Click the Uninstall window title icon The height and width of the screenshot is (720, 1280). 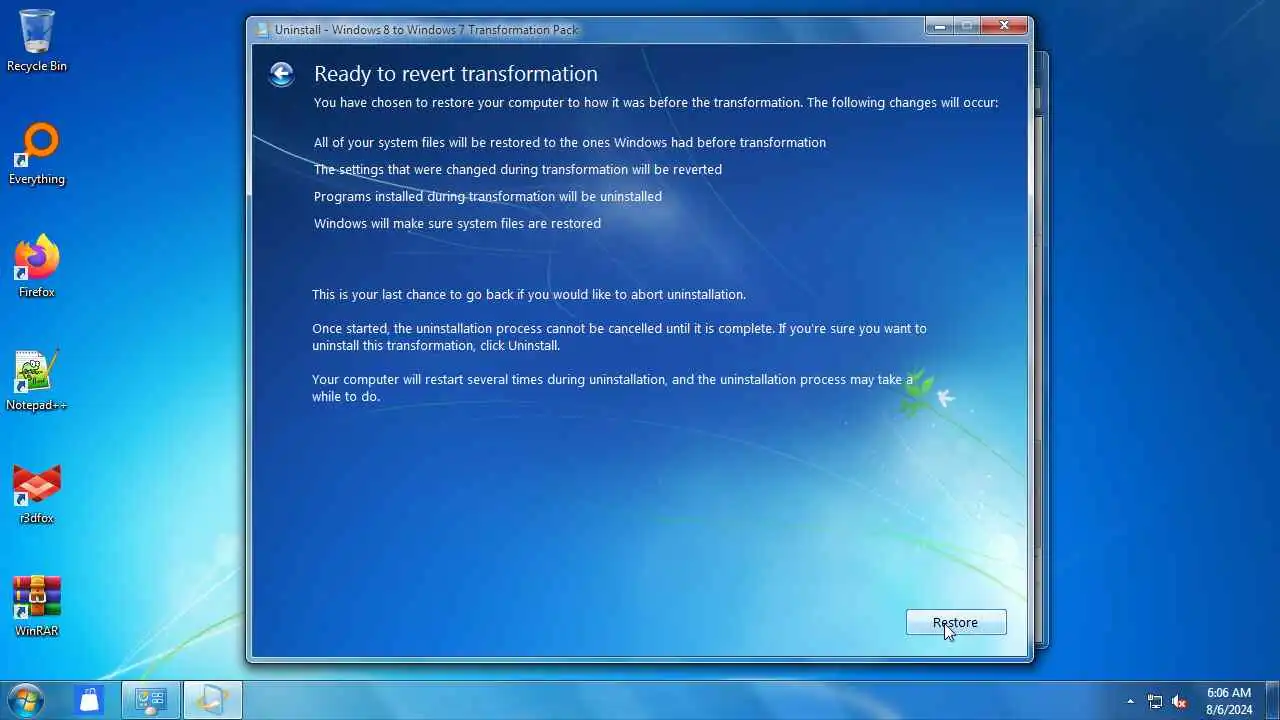tap(263, 30)
